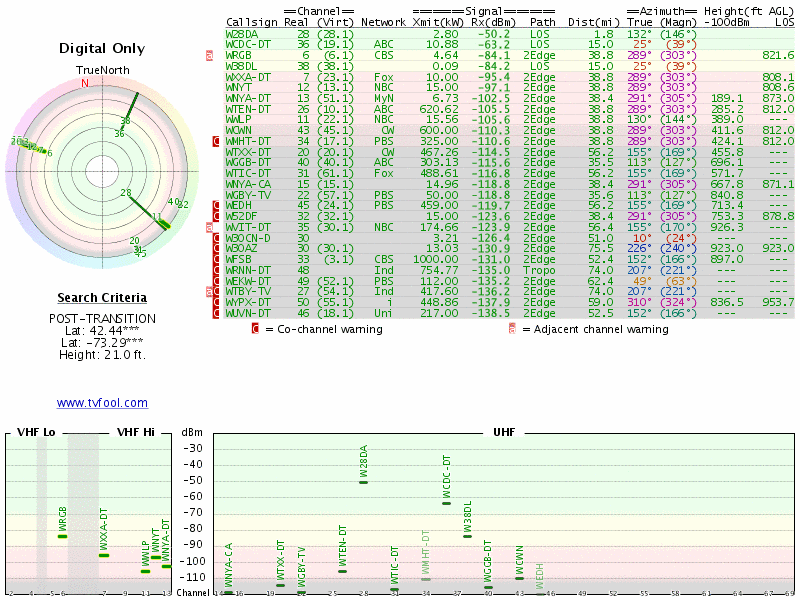Image resolution: width=800 pixels, height=600 pixels.
Task: Click the Search Criteria heading
Action: pos(102,298)
